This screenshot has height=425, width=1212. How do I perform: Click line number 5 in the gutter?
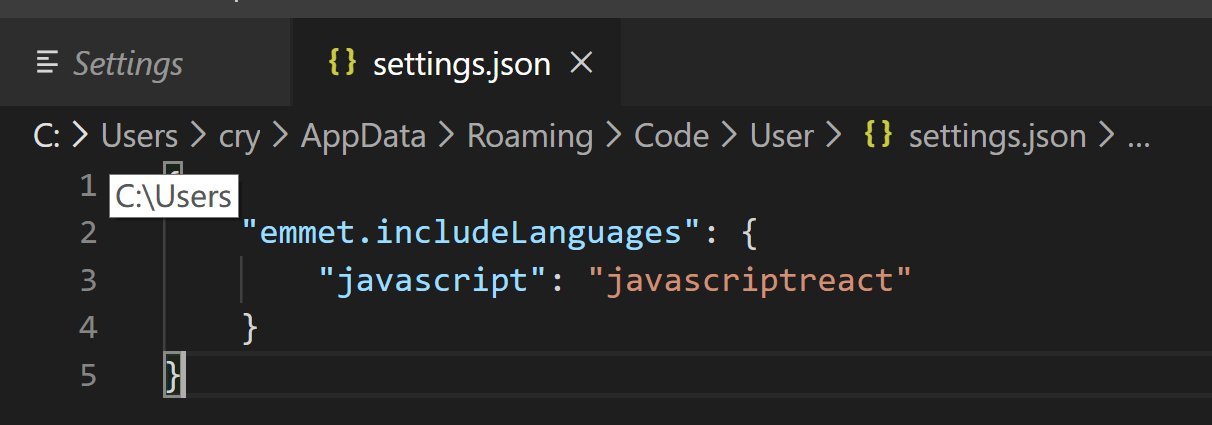[x=88, y=376]
